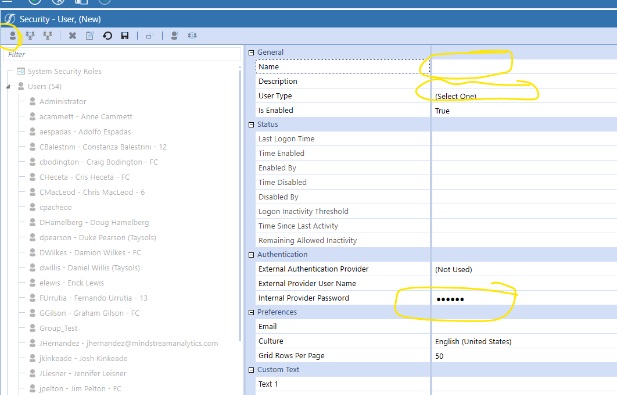
Task: Click the user tree vertical scrollbar
Action: pyautogui.click(x=240, y=205)
